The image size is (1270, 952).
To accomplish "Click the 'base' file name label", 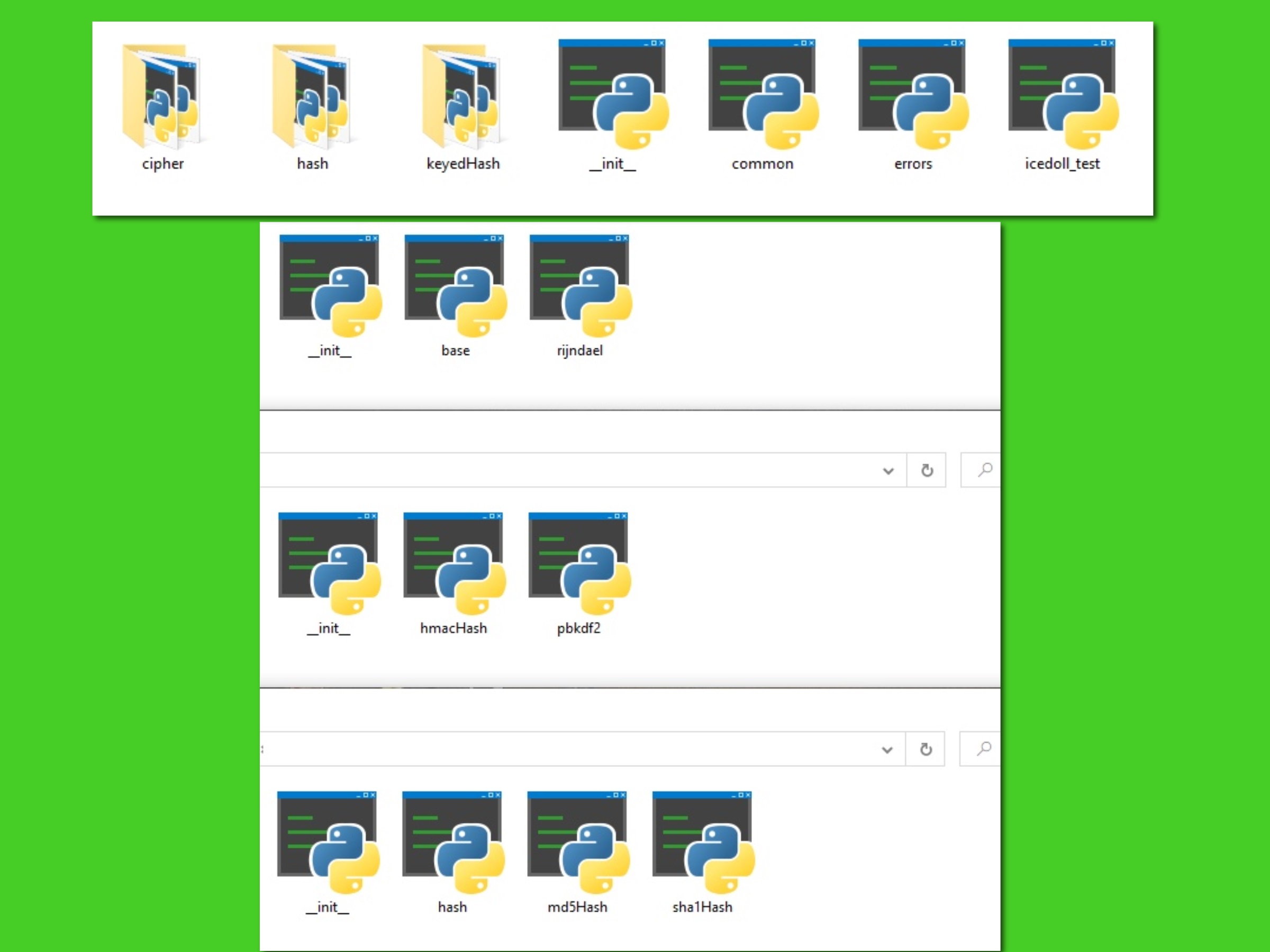I will (x=455, y=351).
